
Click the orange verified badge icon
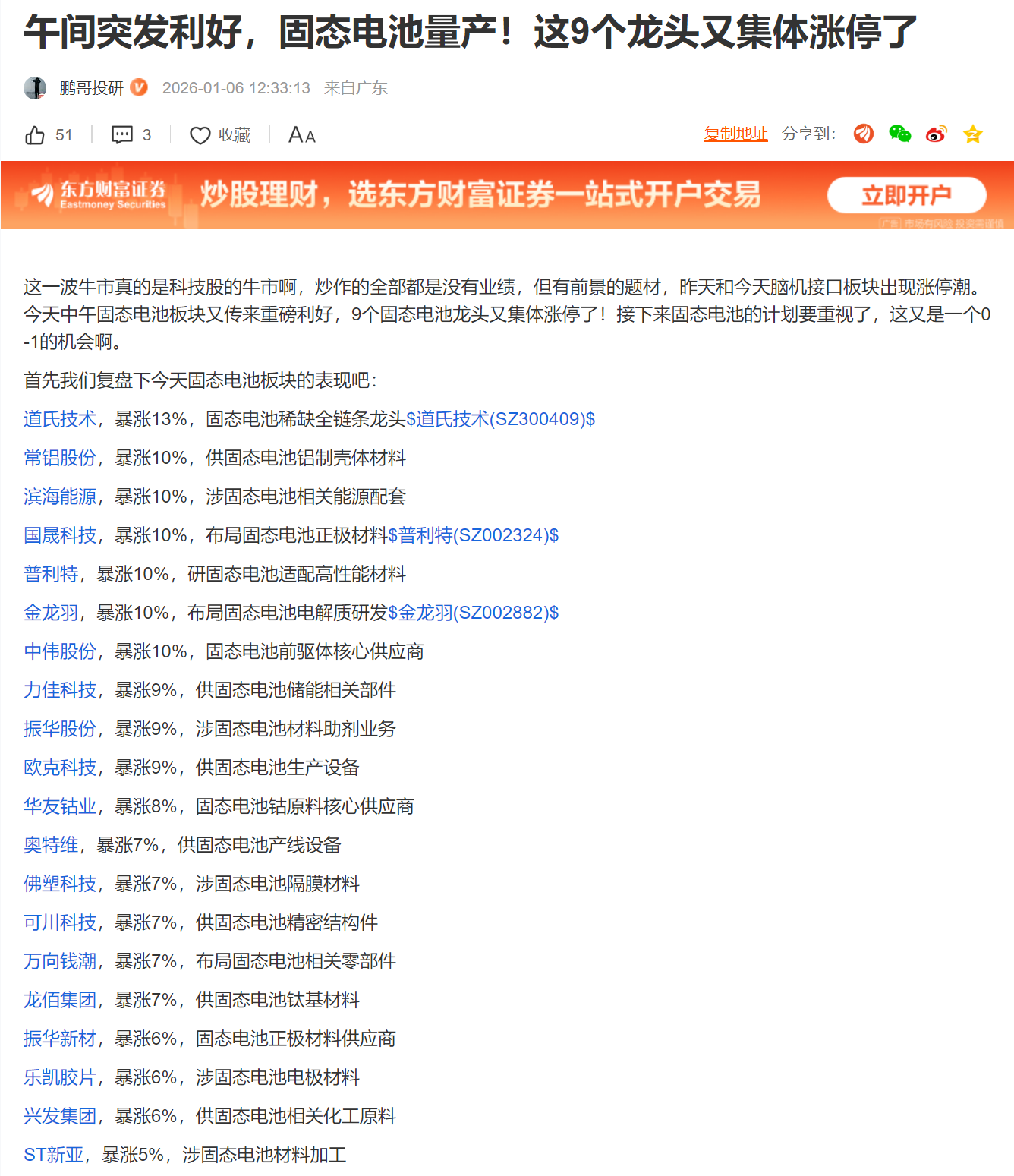pyautogui.click(x=139, y=87)
